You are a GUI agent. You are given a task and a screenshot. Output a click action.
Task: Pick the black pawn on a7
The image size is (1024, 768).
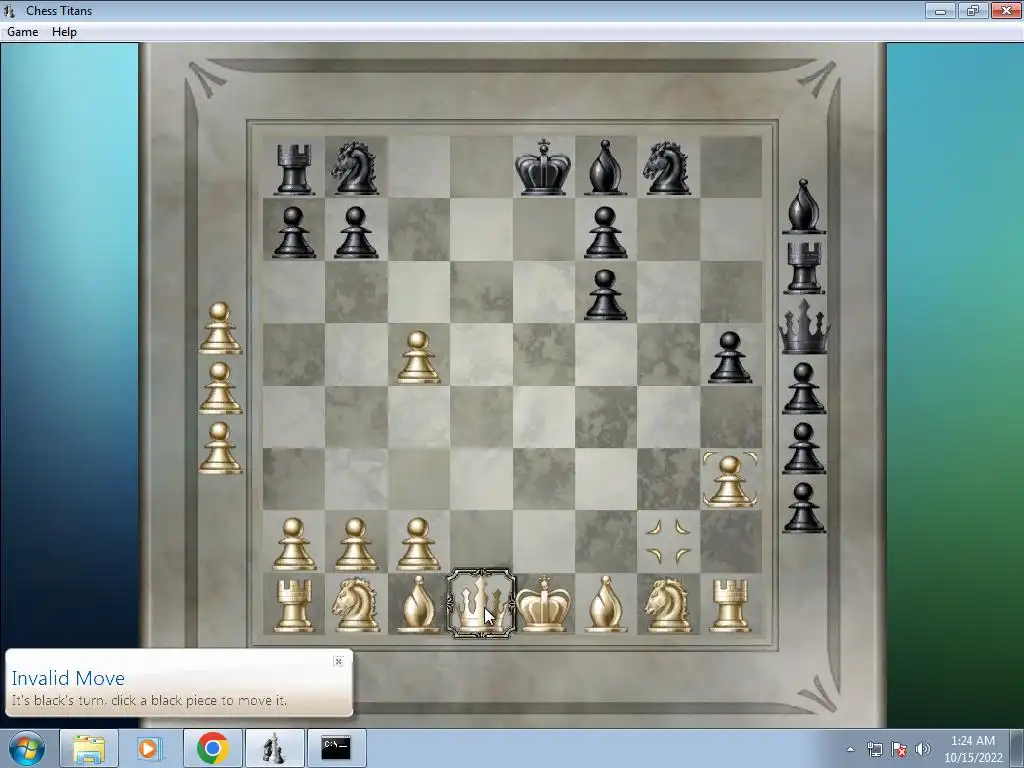click(293, 232)
